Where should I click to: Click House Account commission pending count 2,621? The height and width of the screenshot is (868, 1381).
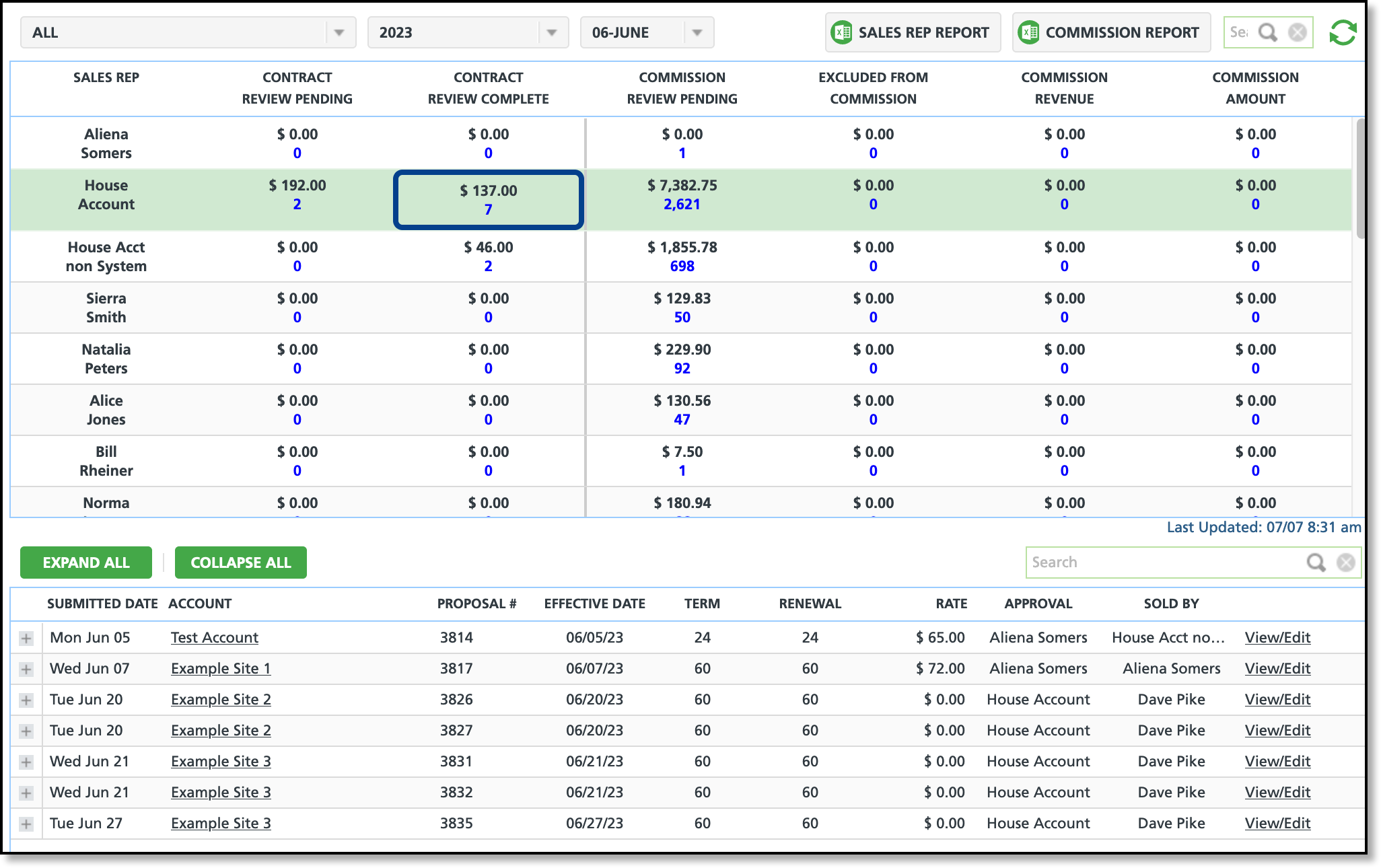tap(682, 204)
